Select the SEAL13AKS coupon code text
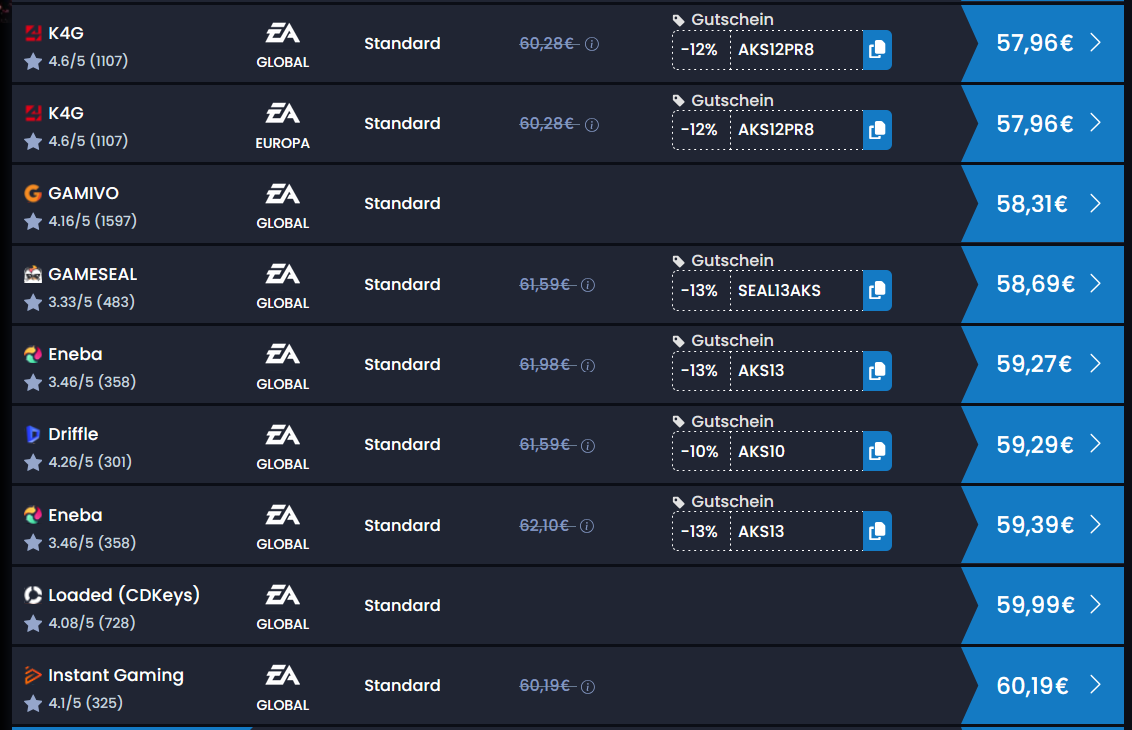 coord(779,290)
